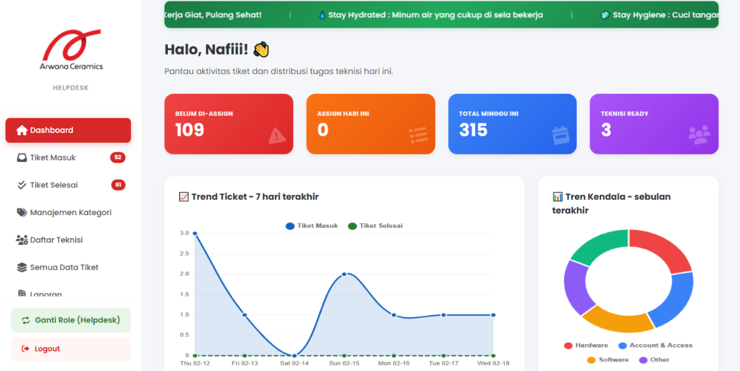Click the red badge on Tiket Masuk

click(x=118, y=157)
